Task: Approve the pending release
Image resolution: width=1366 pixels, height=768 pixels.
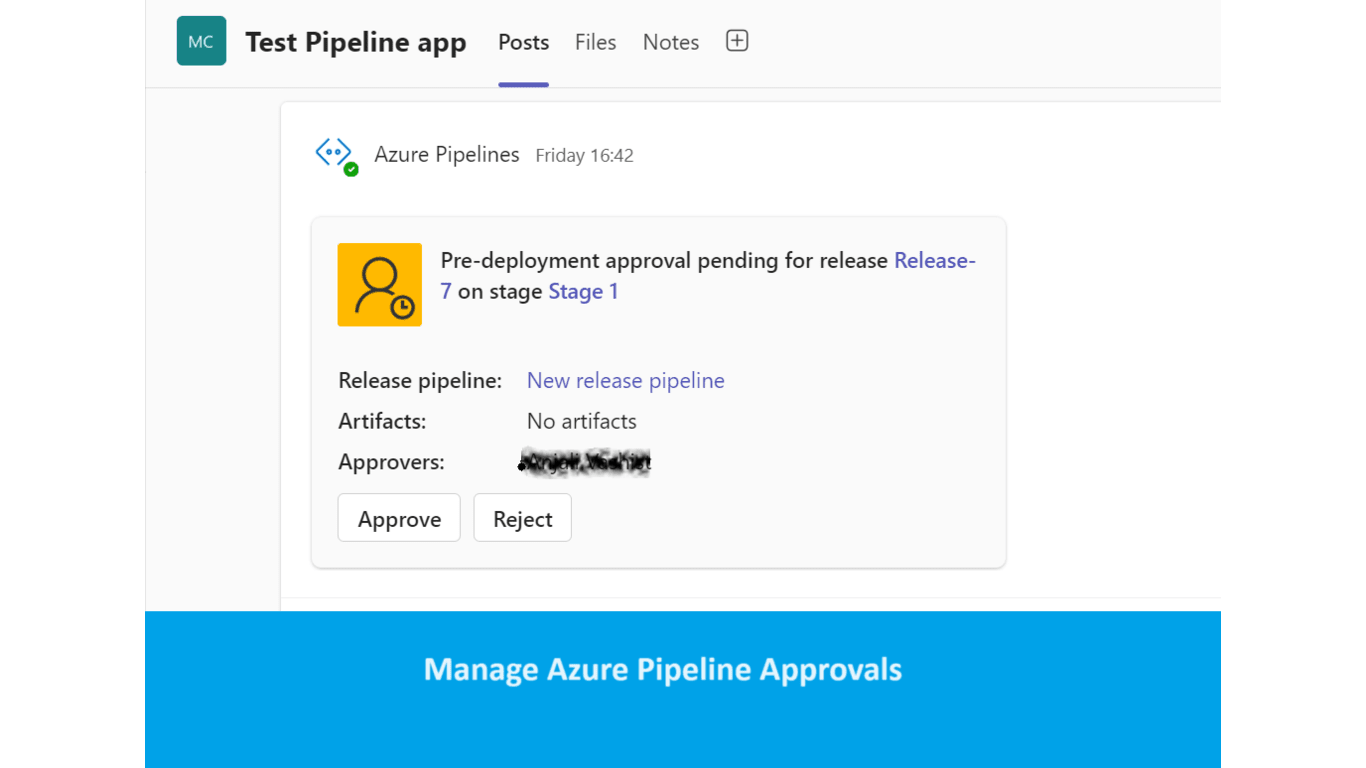Action: pos(399,518)
